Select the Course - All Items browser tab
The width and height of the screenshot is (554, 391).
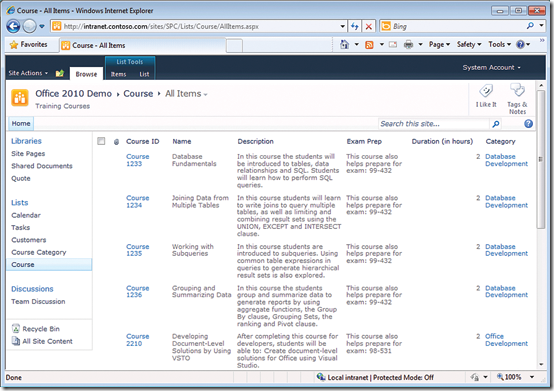142,45
